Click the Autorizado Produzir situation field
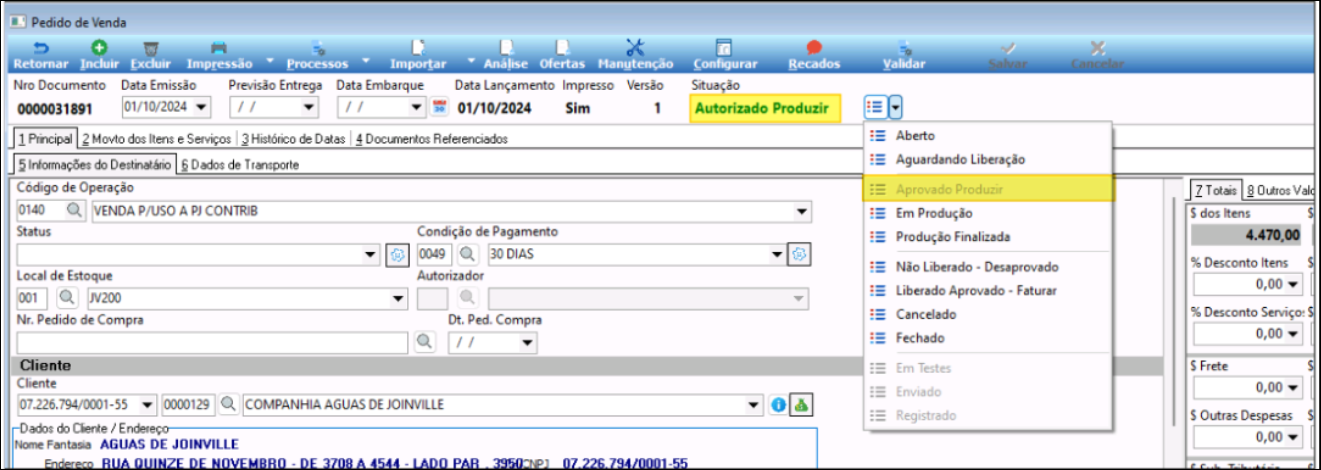This screenshot has width=1321, height=470. (765, 108)
